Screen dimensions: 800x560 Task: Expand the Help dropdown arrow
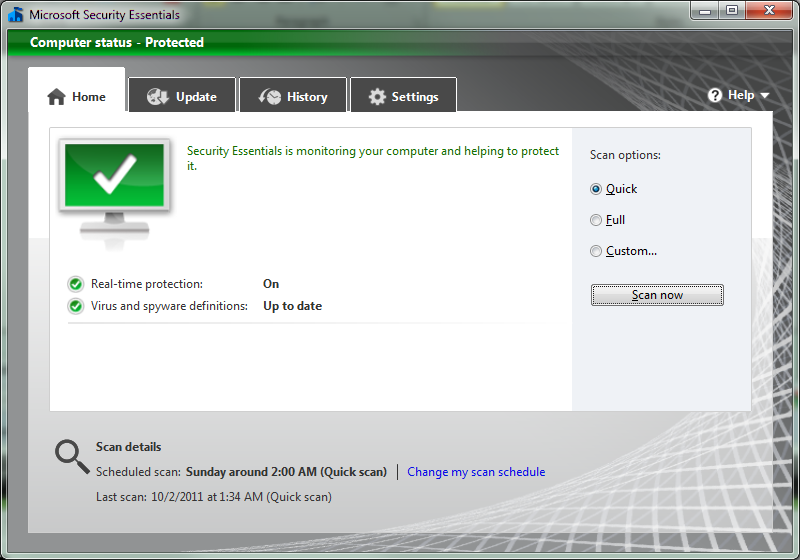(x=764, y=95)
